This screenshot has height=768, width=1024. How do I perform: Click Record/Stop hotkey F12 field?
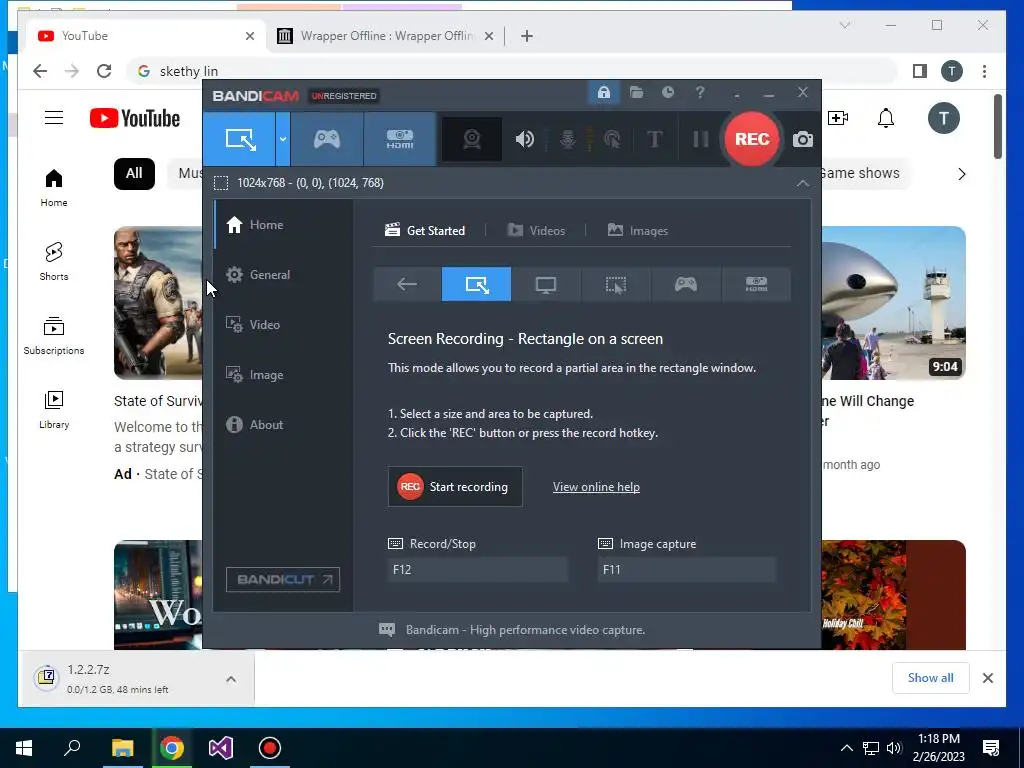(477, 569)
